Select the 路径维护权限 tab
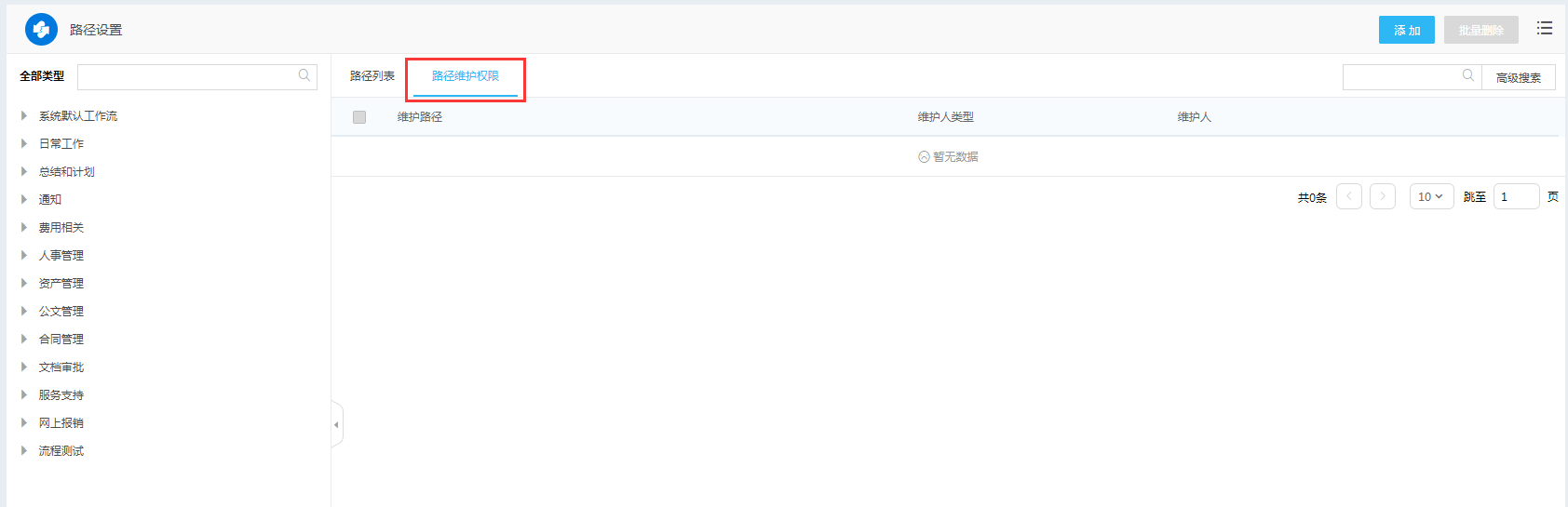The width and height of the screenshot is (1568, 507). point(466,76)
